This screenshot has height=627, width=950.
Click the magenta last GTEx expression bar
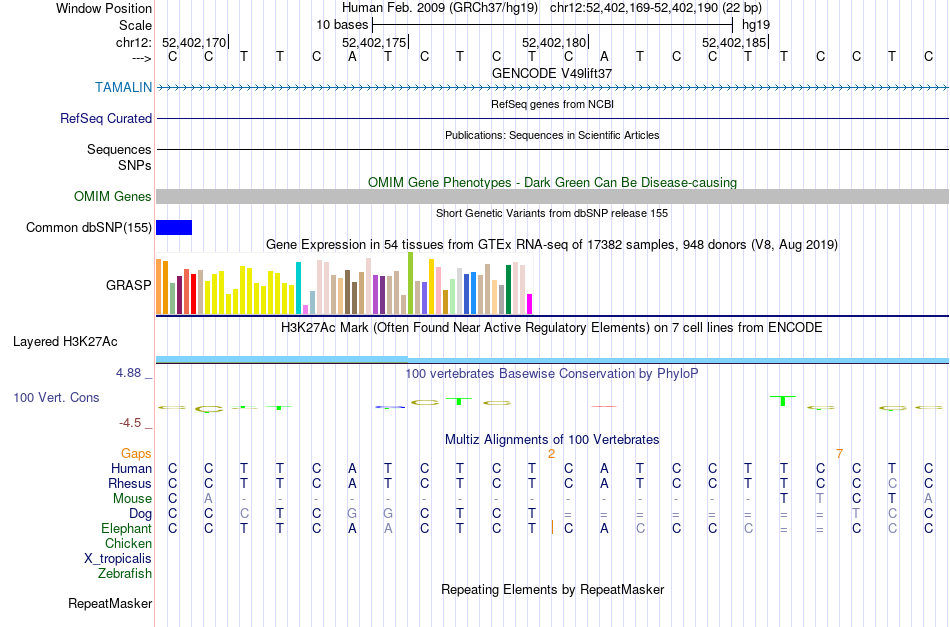coord(530,304)
